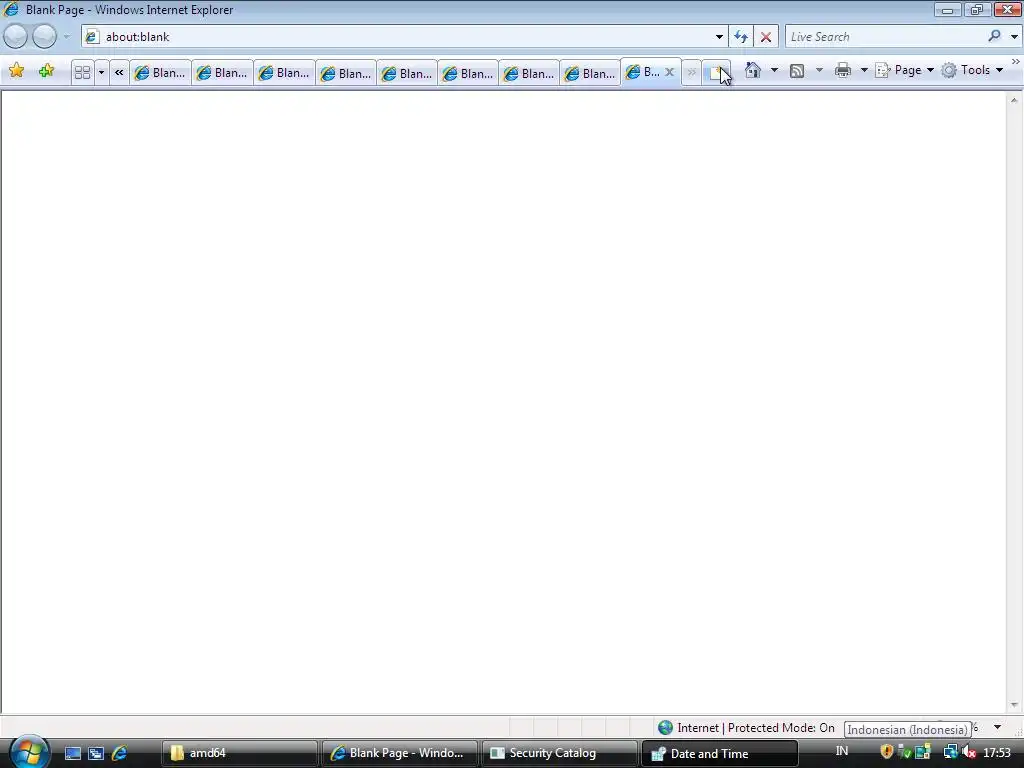Click the RSS Feeds icon
The width and height of the screenshot is (1024, 768).
pyautogui.click(x=797, y=71)
